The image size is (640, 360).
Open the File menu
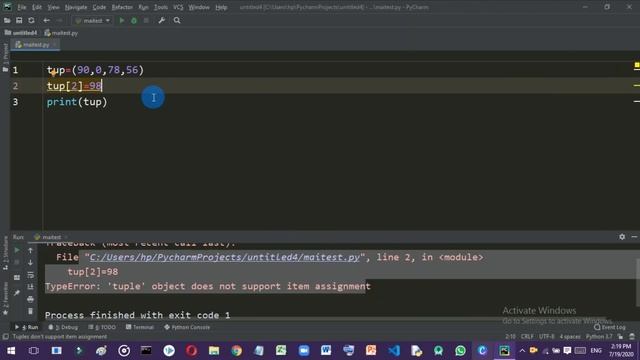pos(22,7)
